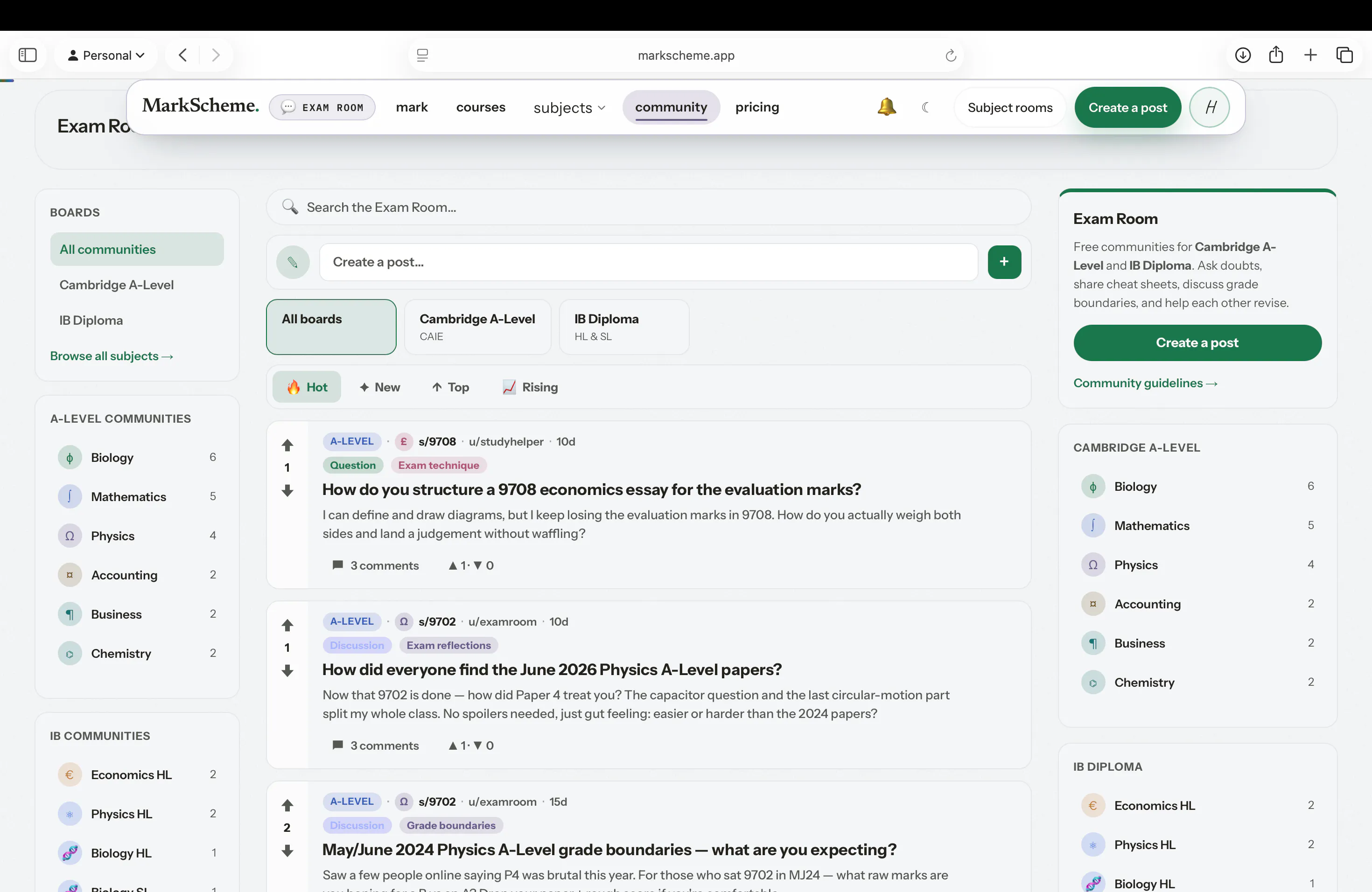
Task: Click the search magnifier icon
Action: 290,207
